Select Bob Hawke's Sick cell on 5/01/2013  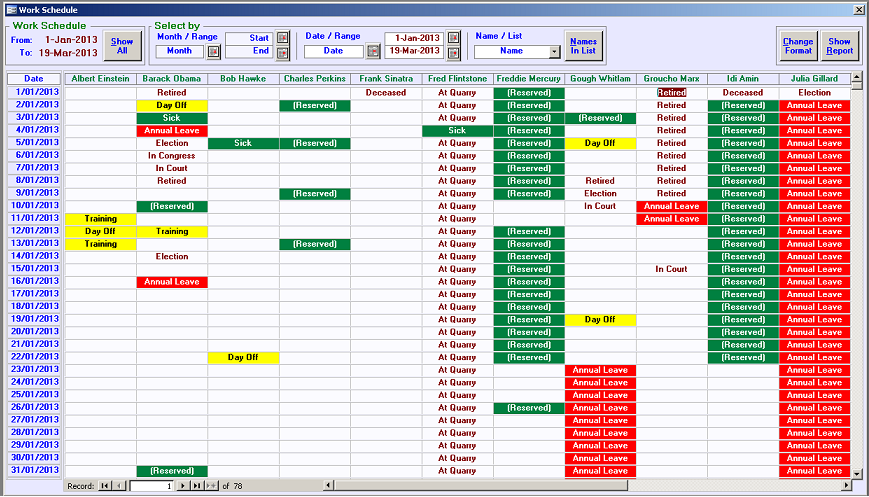243,143
